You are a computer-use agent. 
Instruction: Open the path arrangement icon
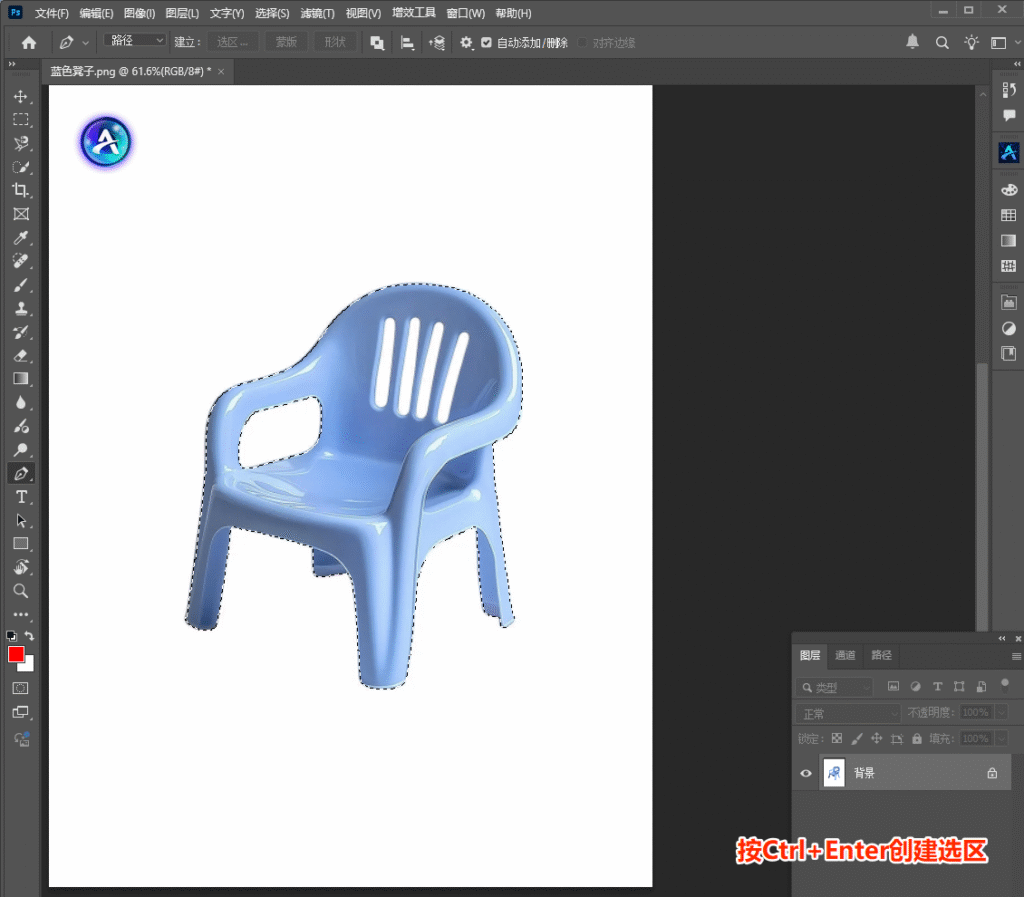click(437, 43)
